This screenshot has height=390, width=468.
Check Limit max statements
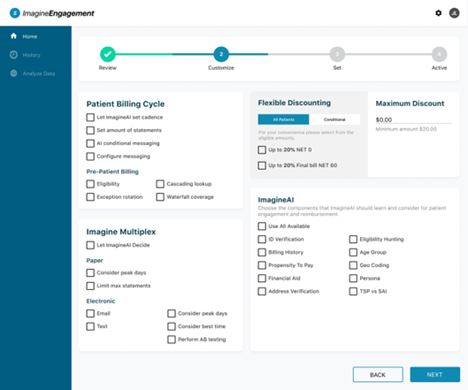(90, 286)
